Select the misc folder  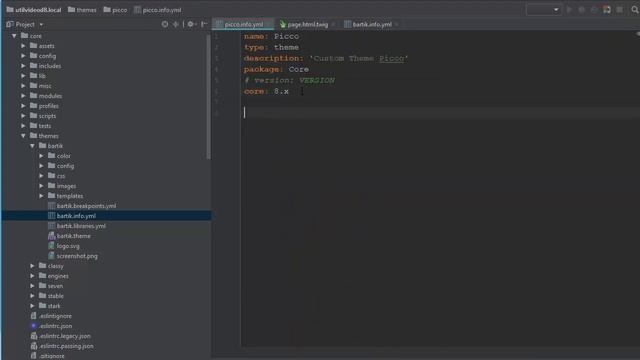[x=41, y=86]
